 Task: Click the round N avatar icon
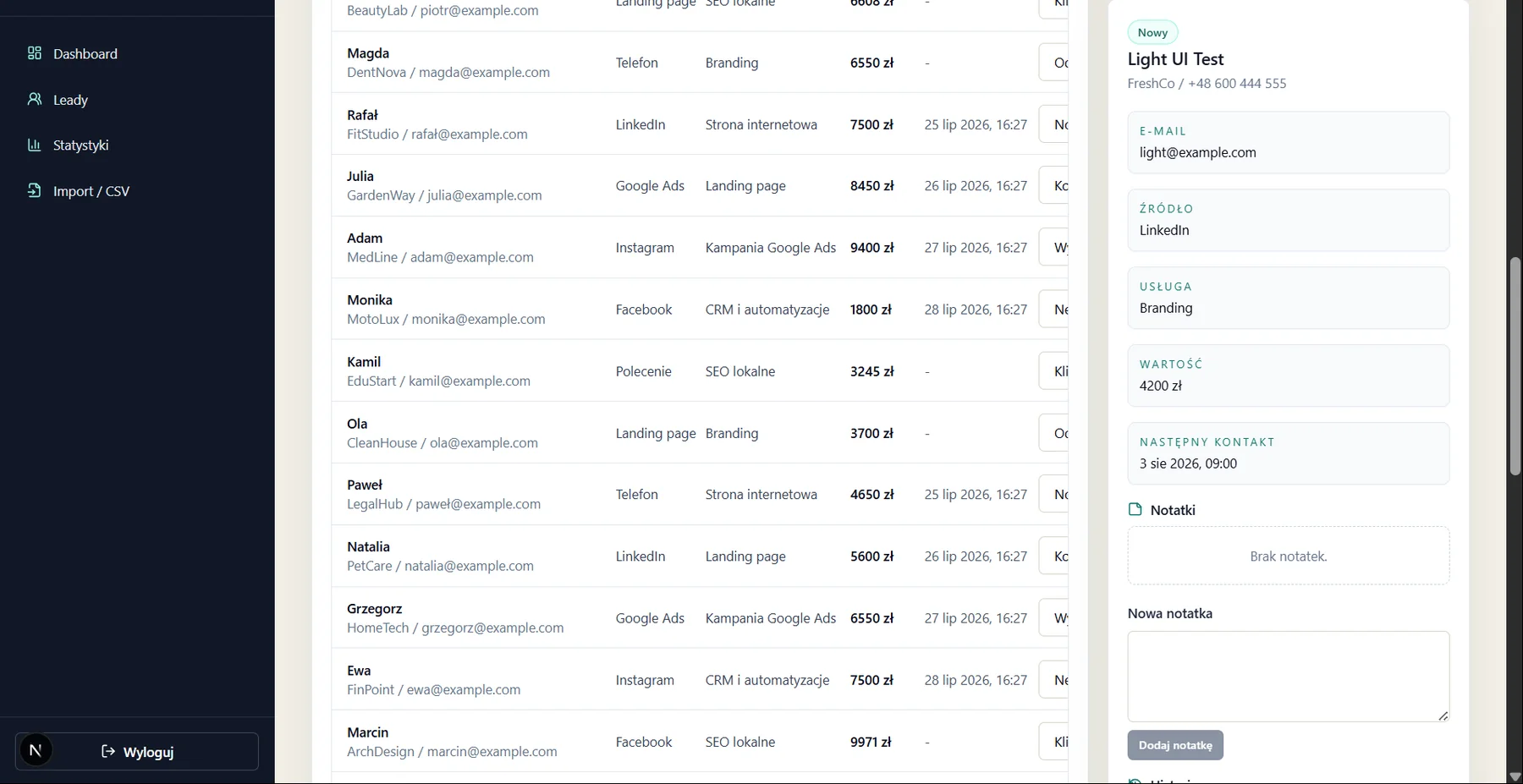(x=36, y=750)
